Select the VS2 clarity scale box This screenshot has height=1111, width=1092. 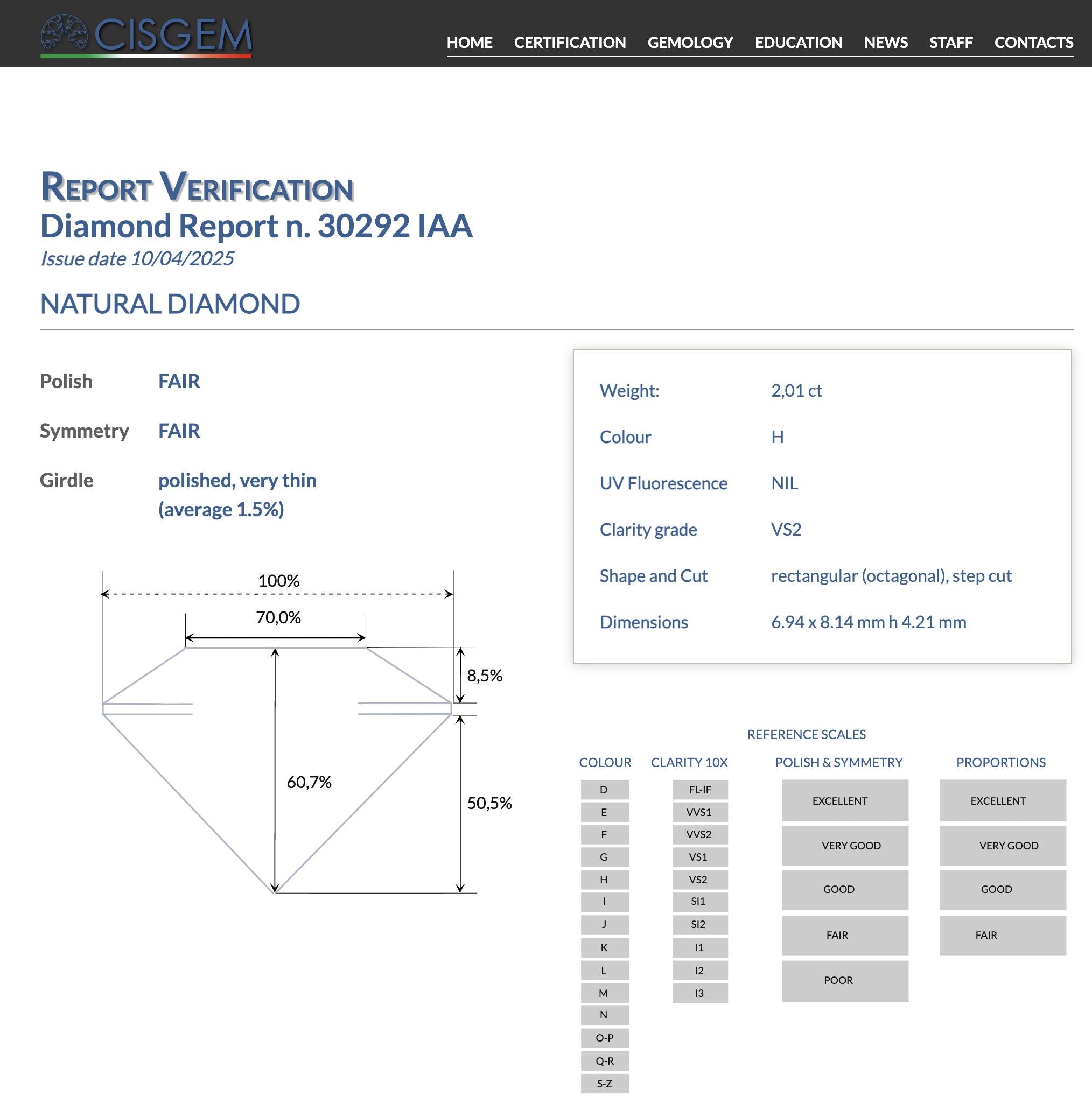click(699, 879)
